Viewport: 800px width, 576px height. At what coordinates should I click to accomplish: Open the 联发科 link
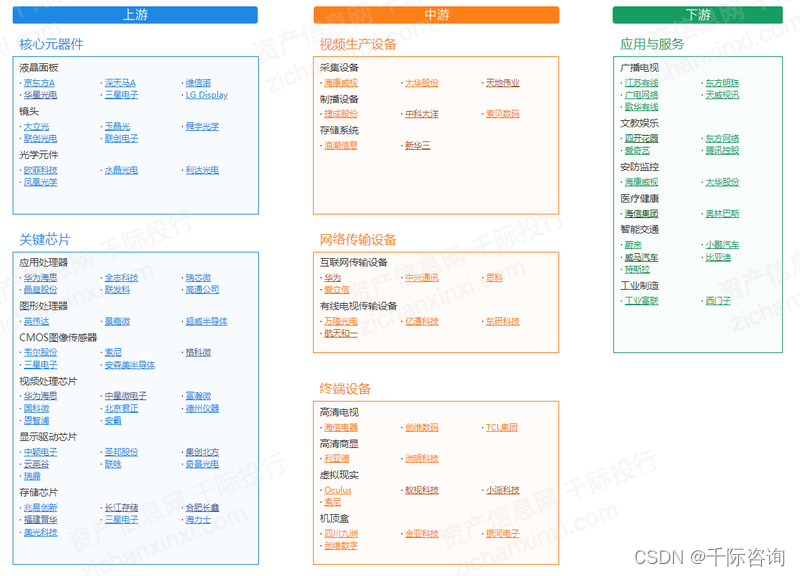(117, 290)
